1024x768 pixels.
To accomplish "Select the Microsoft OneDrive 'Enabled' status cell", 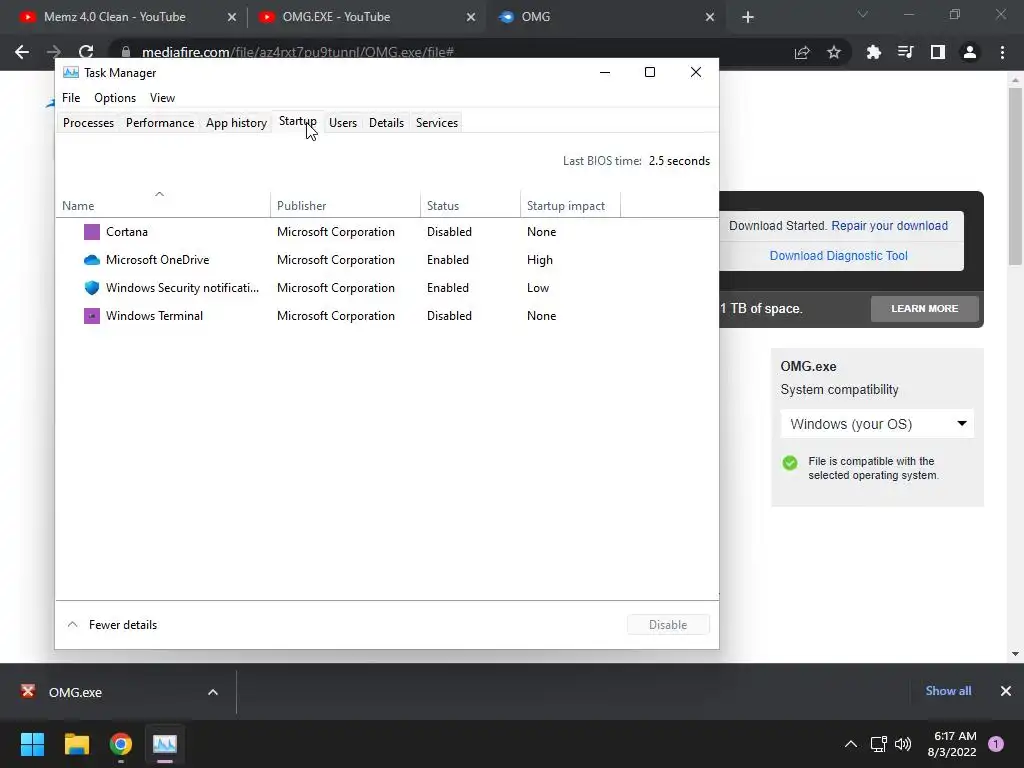I will (x=448, y=260).
